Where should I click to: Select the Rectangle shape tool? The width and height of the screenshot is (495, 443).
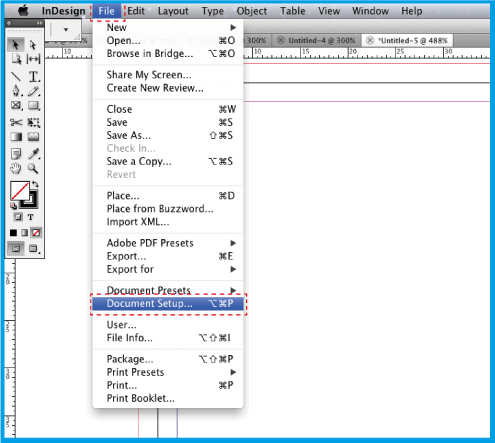coord(33,106)
